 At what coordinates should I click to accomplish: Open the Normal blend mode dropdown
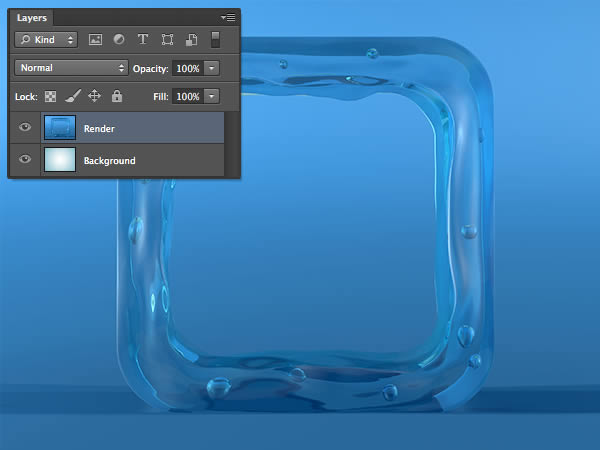click(71, 68)
